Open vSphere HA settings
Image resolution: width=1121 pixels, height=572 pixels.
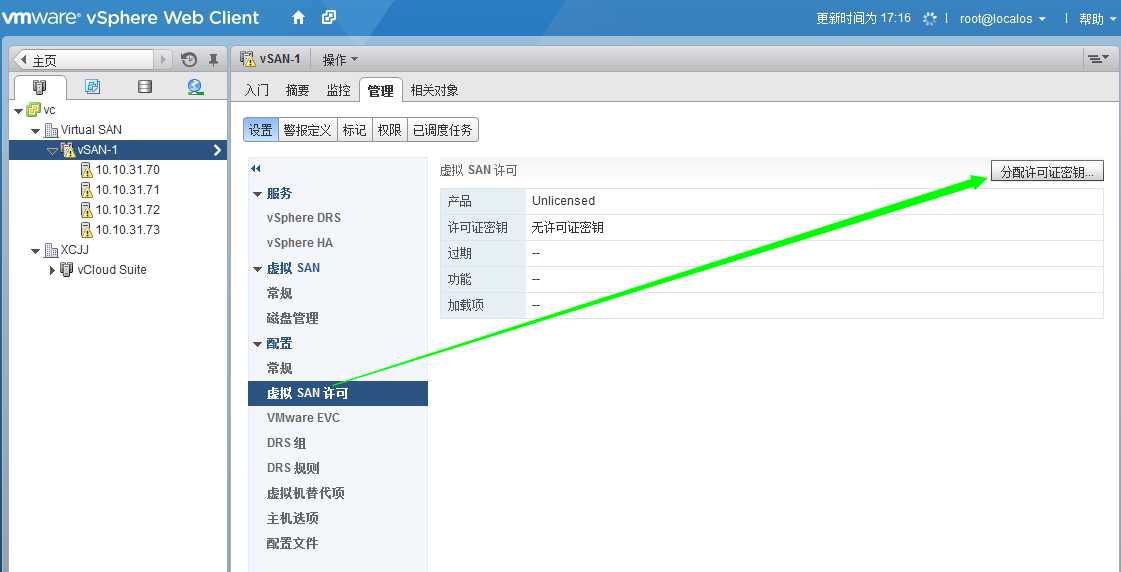[300, 243]
